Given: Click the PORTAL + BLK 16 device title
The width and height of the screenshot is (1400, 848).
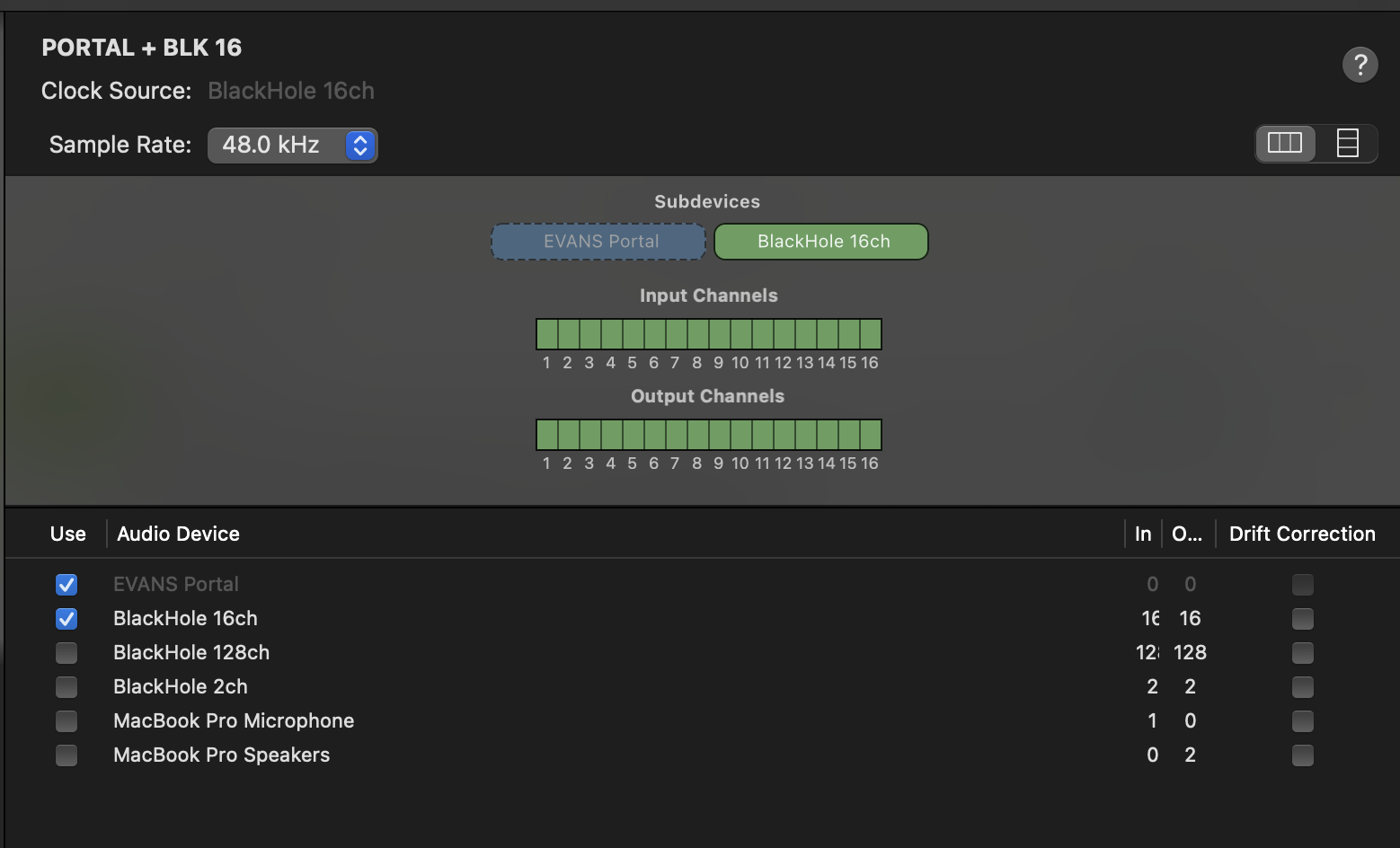Looking at the screenshot, I should [142, 48].
